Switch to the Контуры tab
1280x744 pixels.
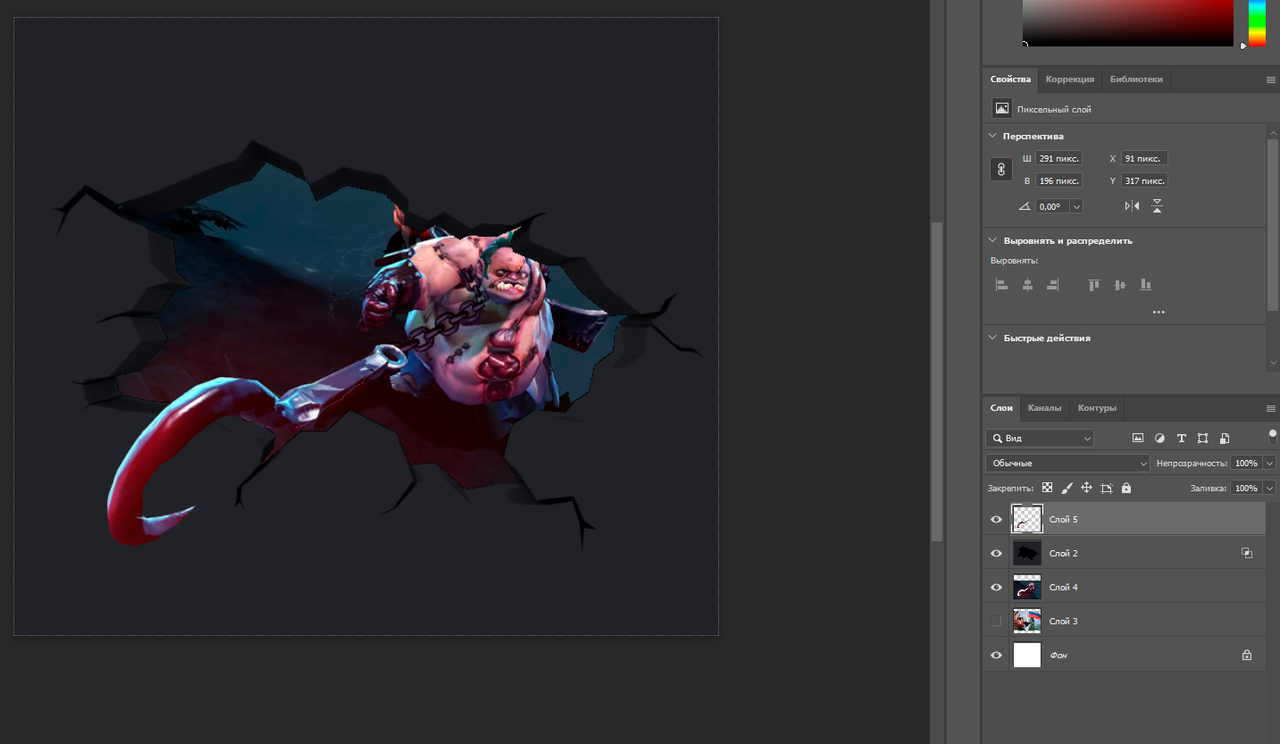click(x=1096, y=408)
